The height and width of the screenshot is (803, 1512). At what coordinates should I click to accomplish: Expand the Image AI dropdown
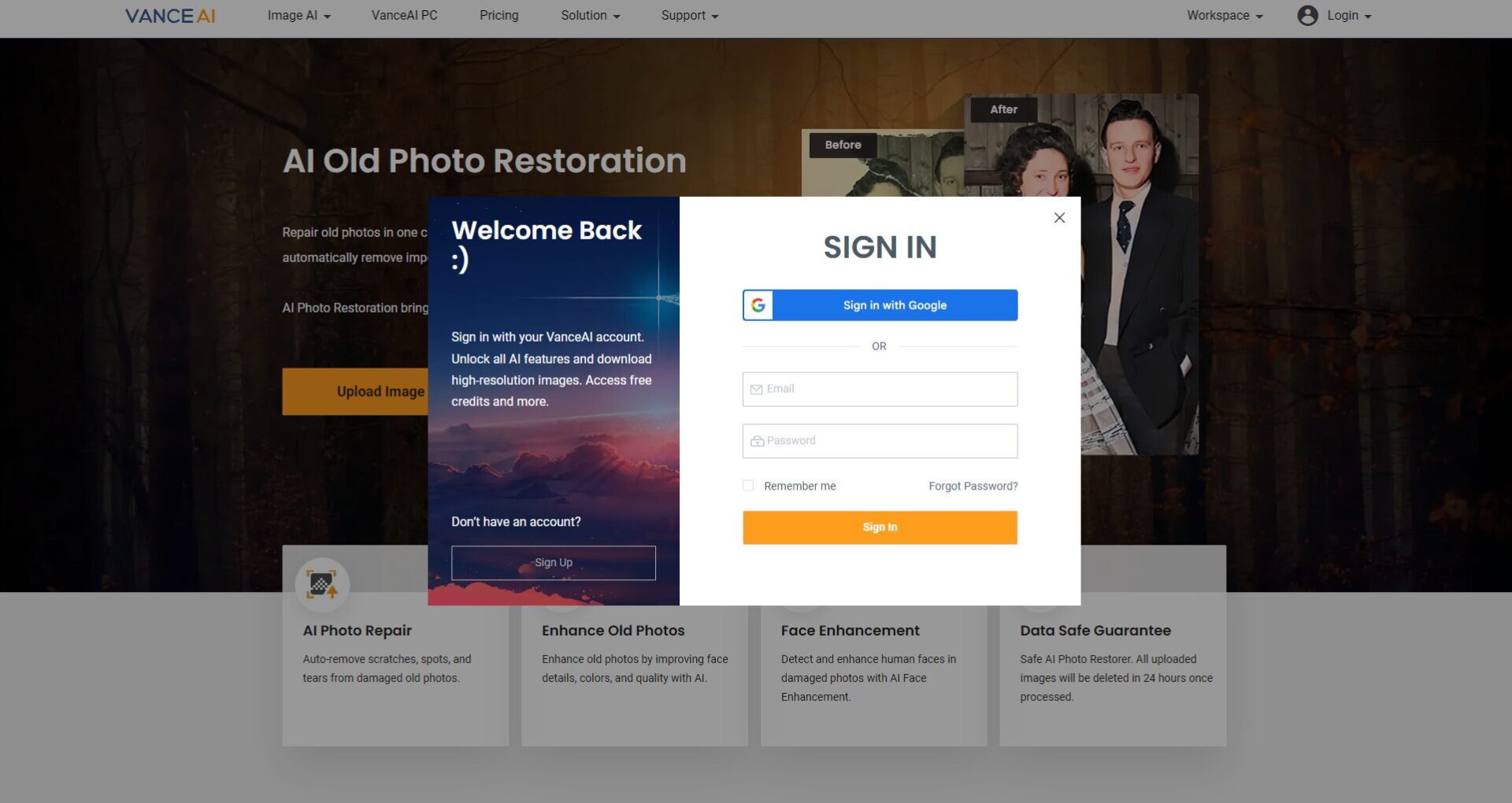click(298, 16)
